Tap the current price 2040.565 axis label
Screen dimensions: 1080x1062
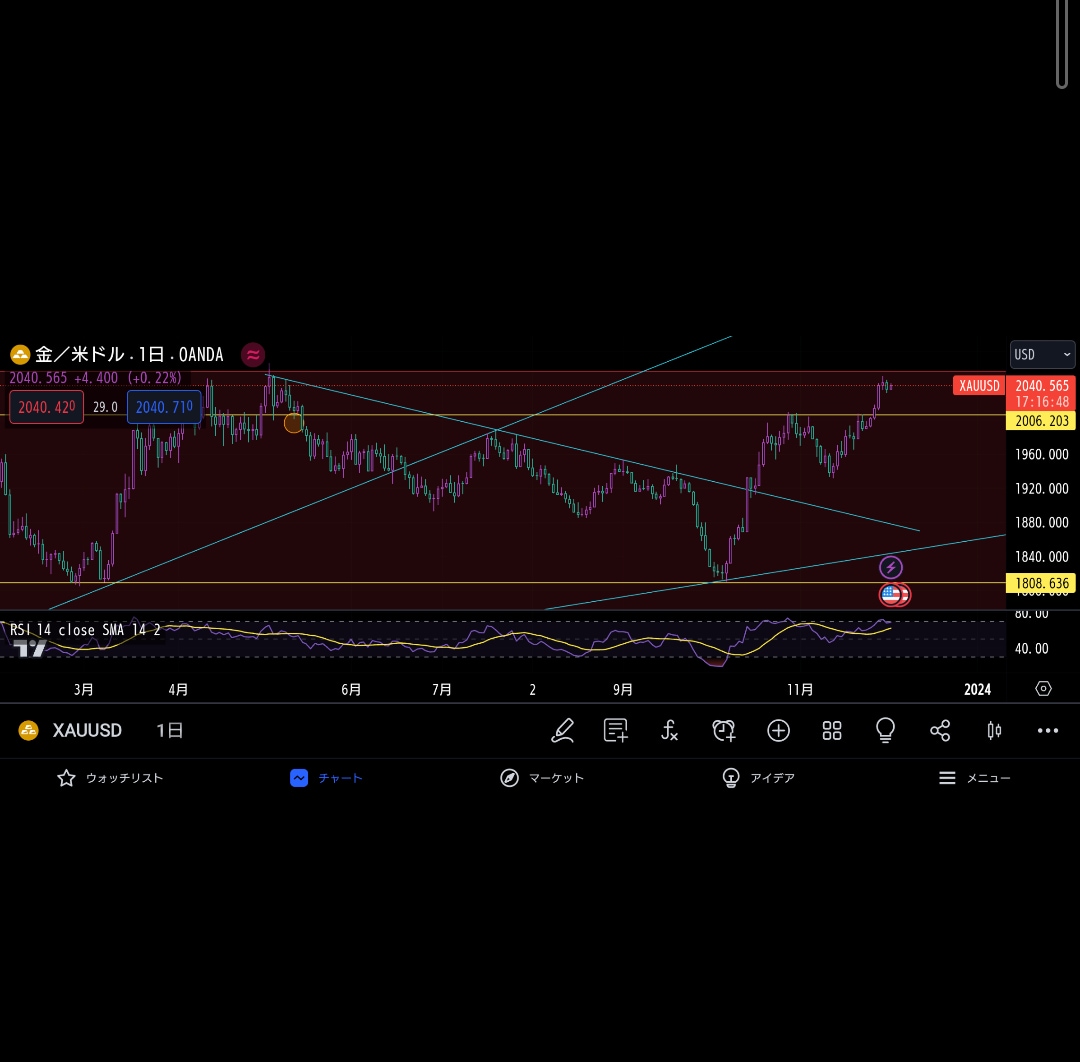tap(1041, 386)
